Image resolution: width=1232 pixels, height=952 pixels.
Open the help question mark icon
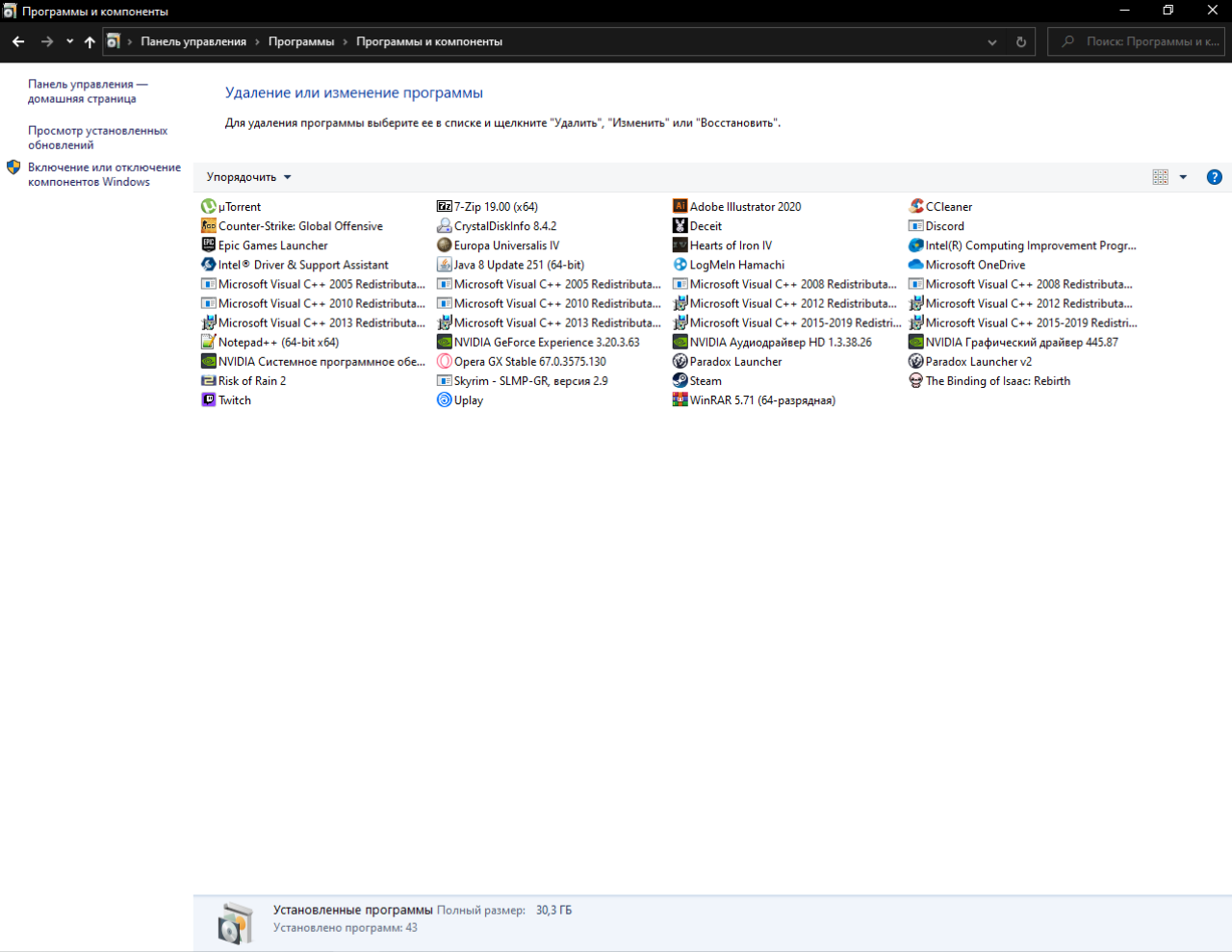pos(1214,177)
